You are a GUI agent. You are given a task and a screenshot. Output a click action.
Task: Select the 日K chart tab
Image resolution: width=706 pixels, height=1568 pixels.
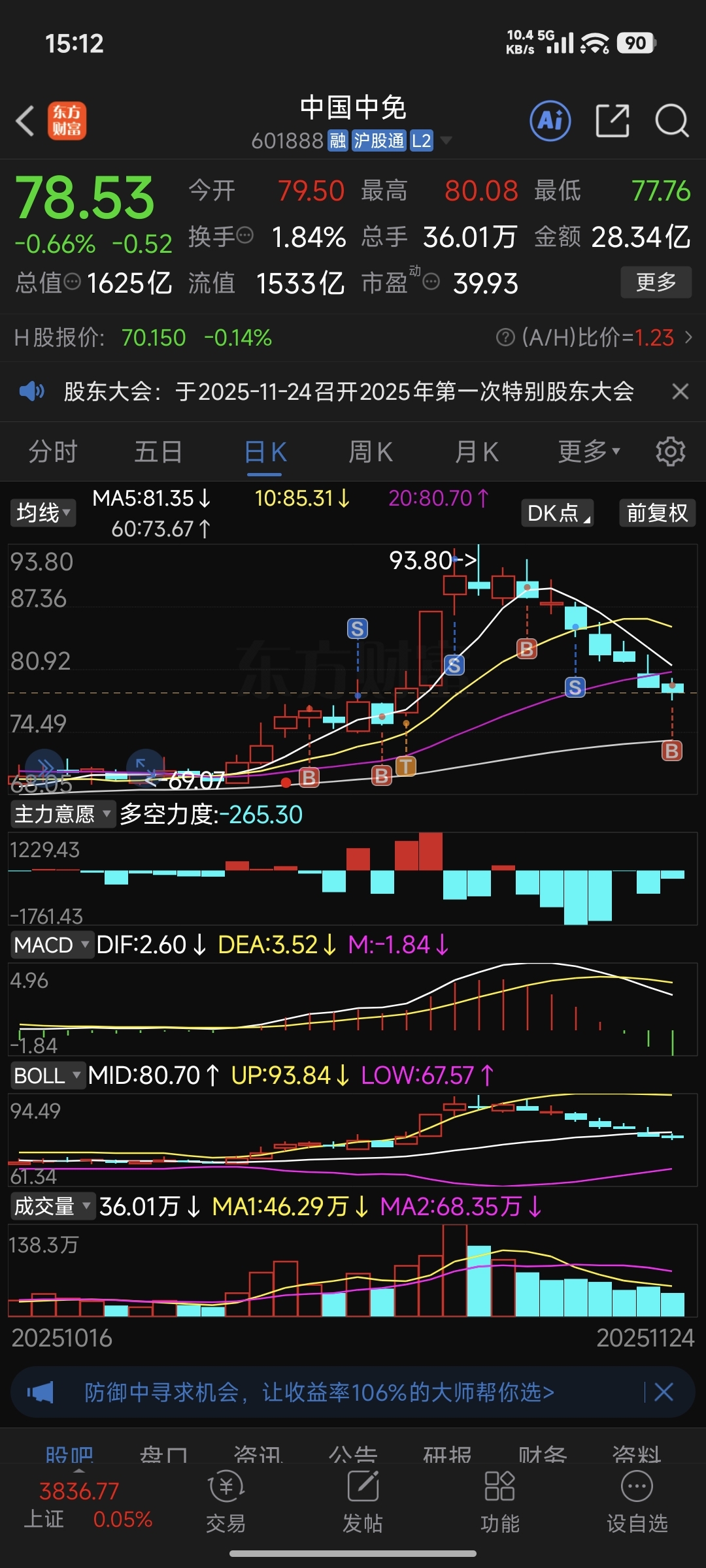(265, 451)
